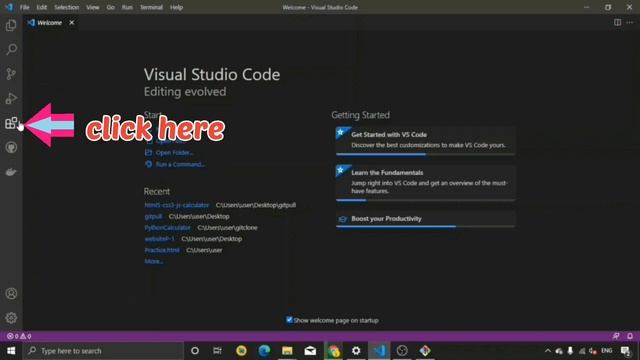Open Windows Action Center notifications
This screenshot has height=360, width=640.
pyautogui.click(x=625, y=351)
